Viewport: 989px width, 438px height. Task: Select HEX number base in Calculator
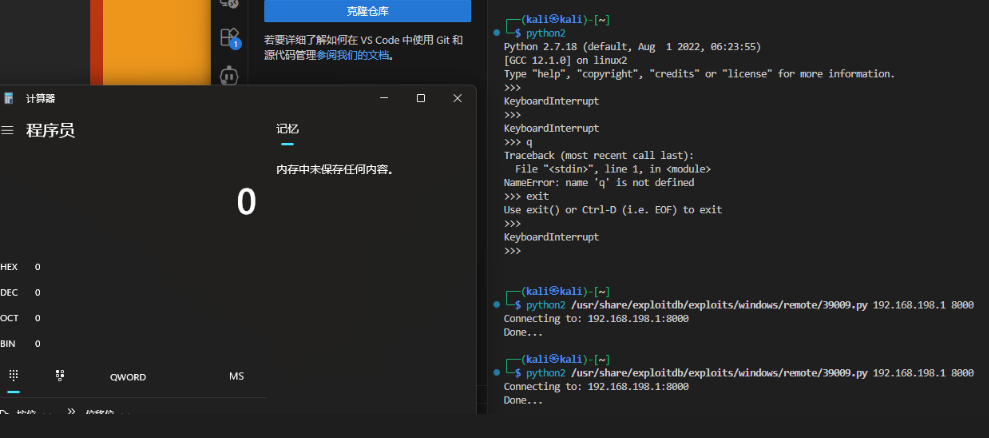20,267
